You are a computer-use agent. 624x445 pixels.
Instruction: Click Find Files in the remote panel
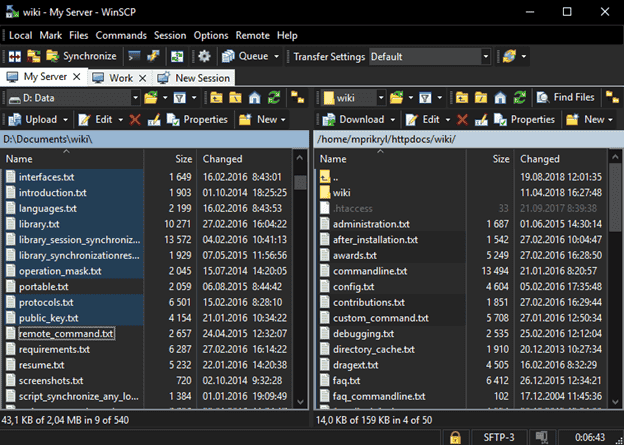pyautogui.click(x=564, y=98)
